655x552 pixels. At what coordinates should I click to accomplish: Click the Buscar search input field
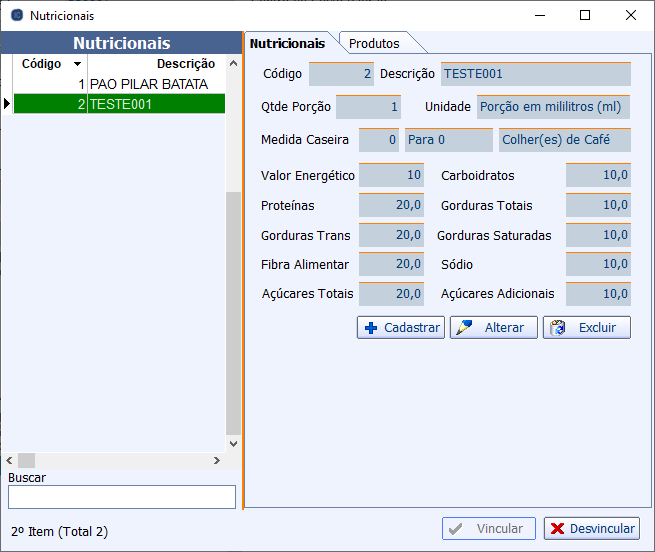[122, 497]
